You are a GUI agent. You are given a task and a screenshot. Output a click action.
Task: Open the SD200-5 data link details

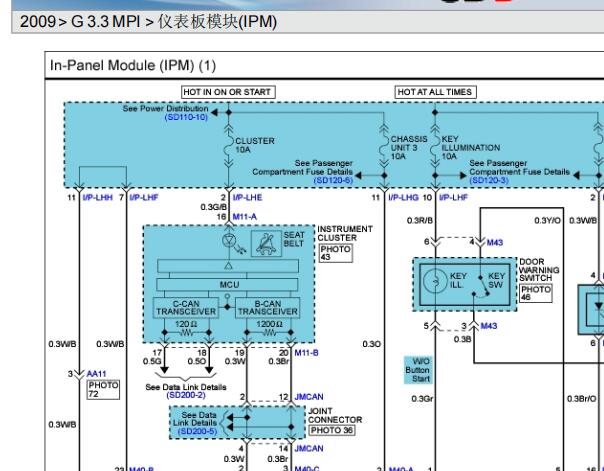pyautogui.click(x=197, y=431)
